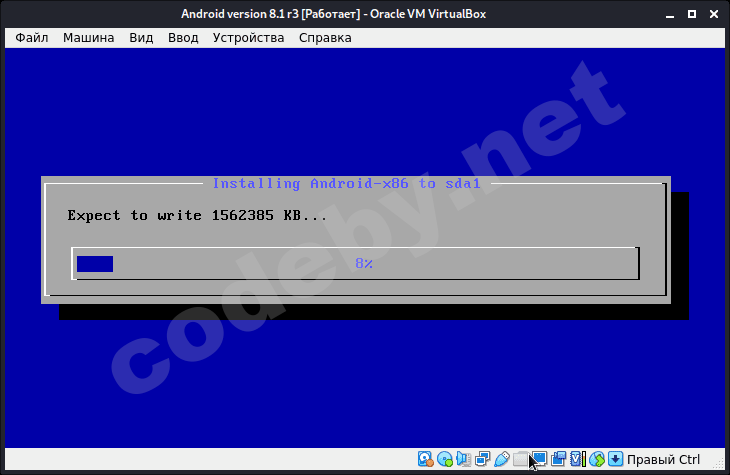Open the Устройства menu
This screenshot has height=475, width=730.
[x=248, y=38]
